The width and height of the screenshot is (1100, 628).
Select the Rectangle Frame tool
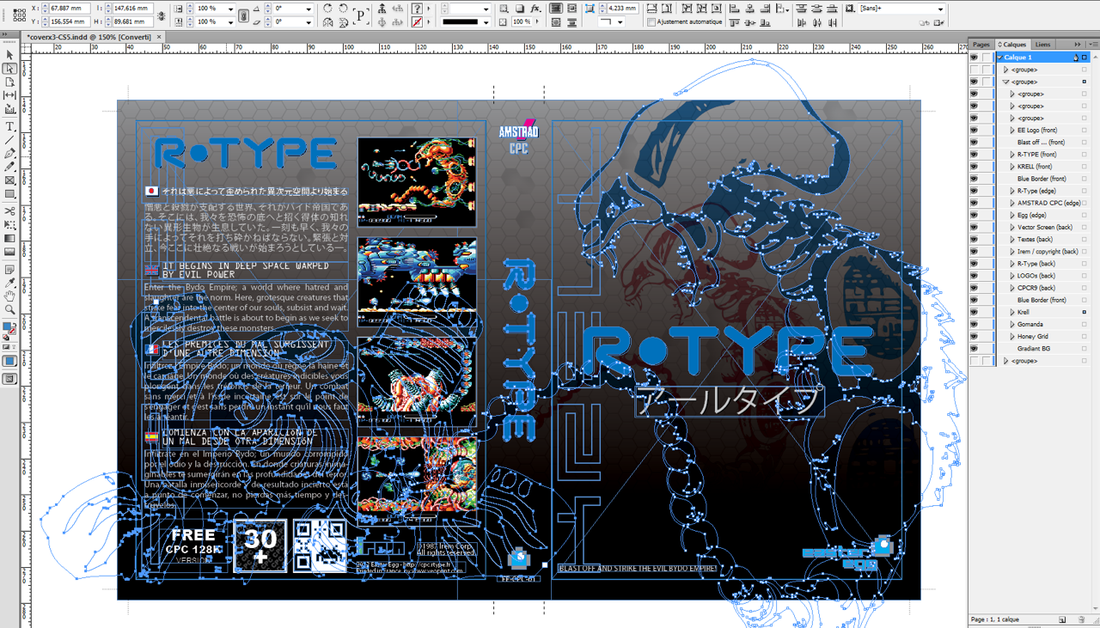[10, 180]
